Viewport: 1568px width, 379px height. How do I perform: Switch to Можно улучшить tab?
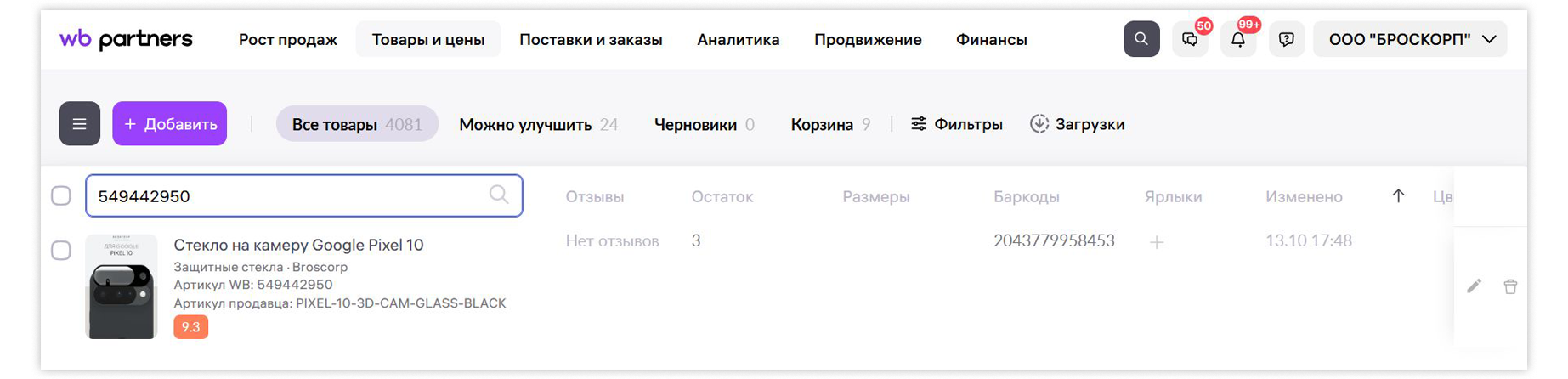538,125
